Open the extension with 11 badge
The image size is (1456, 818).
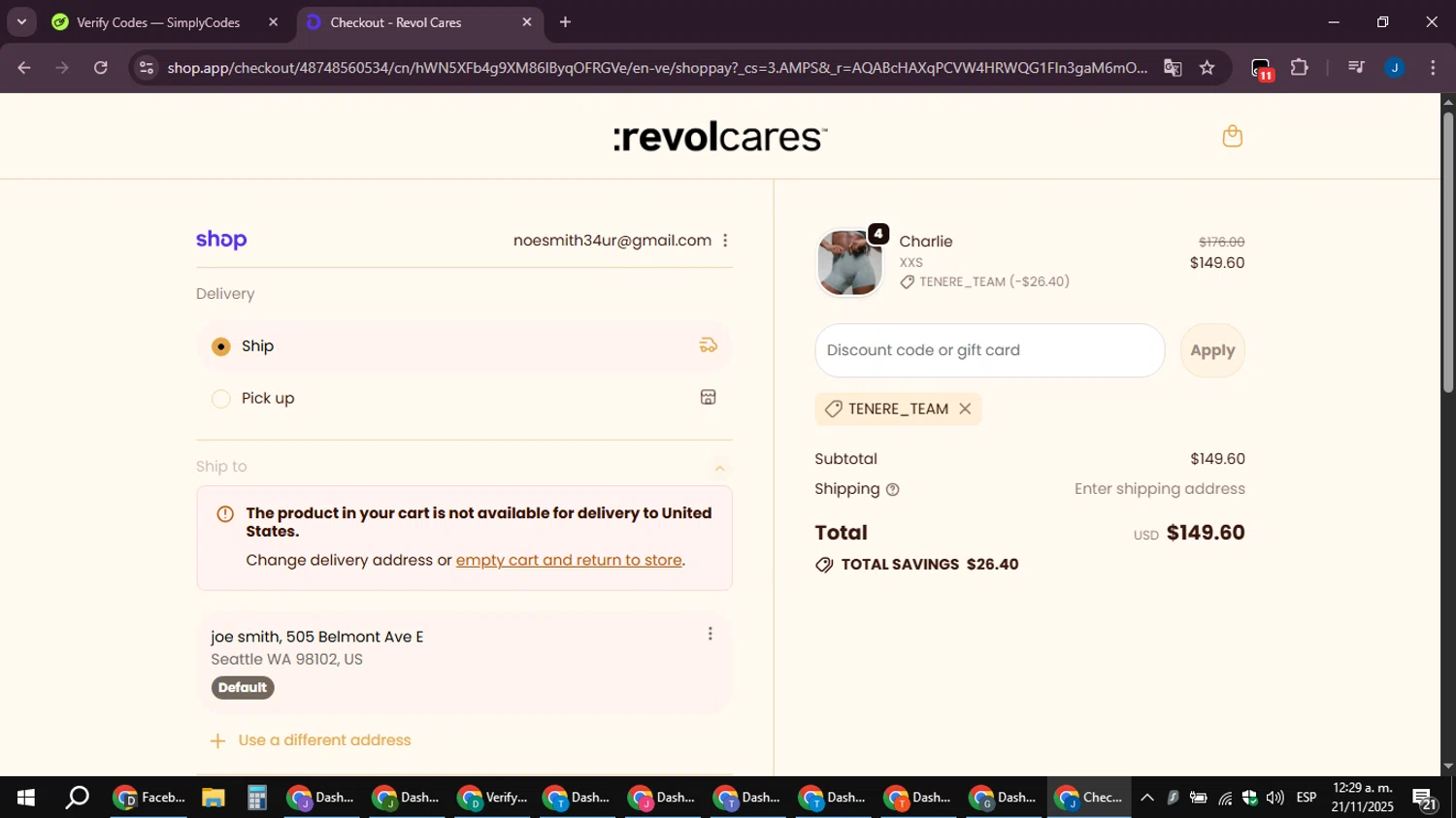[1262, 69]
